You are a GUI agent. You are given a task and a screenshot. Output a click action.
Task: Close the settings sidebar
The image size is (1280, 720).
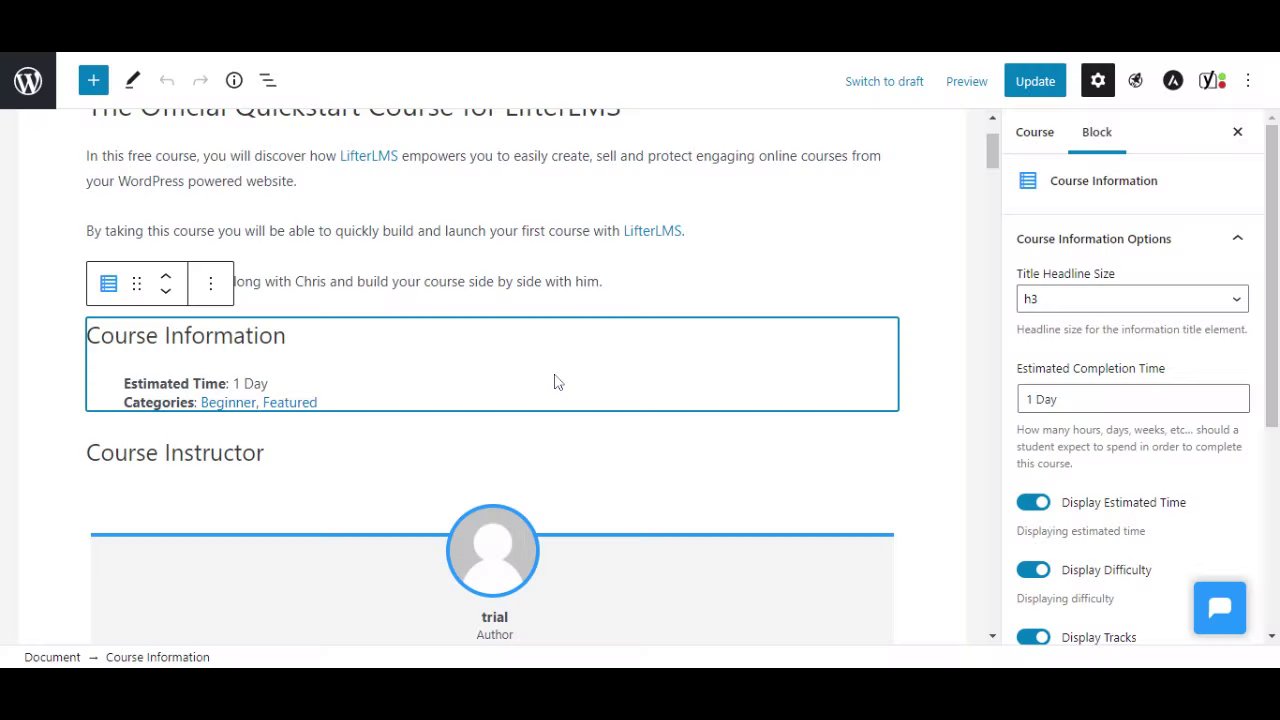point(1237,132)
